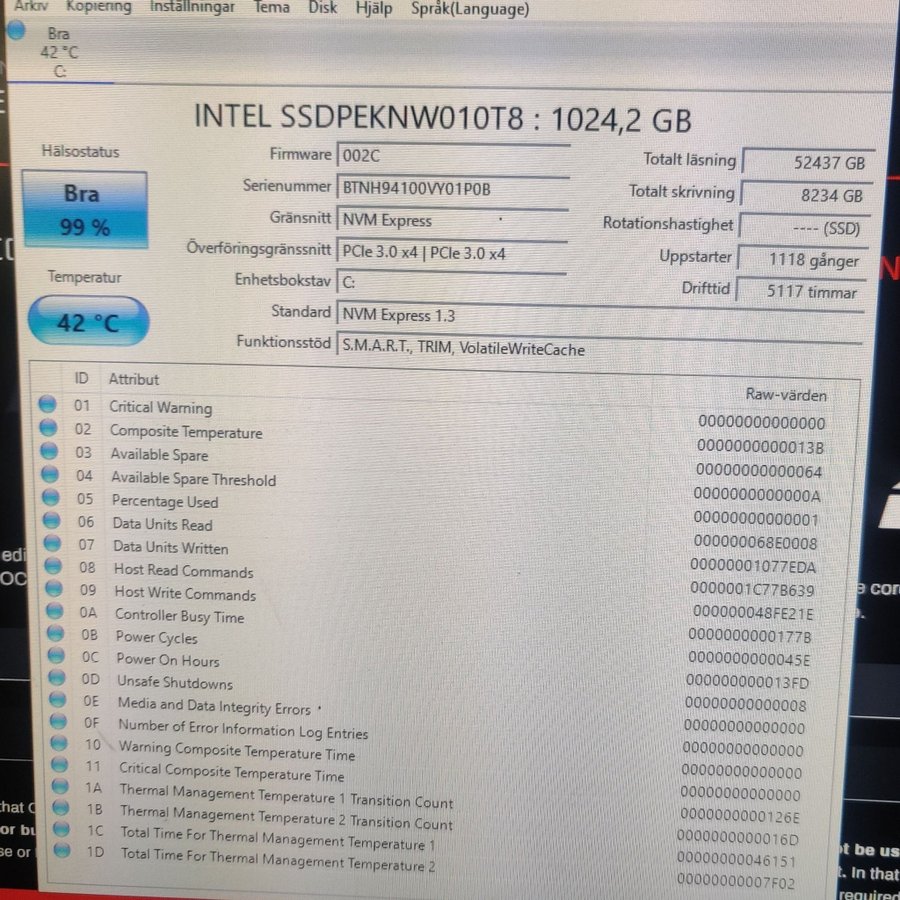The height and width of the screenshot is (900, 900).
Task: Select the C: drive tab showing 42 °C
Action: [59, 52]
